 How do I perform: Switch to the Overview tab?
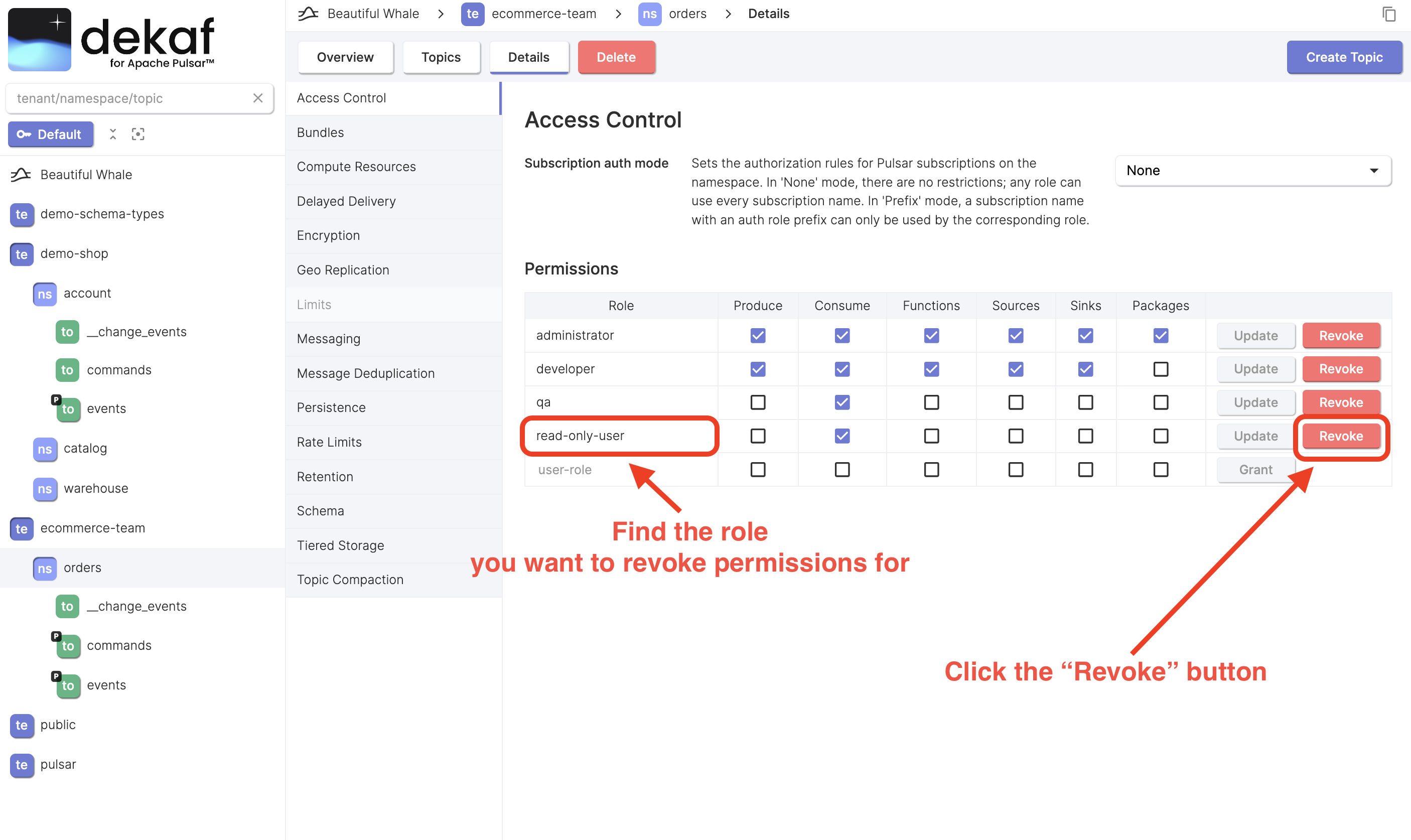(345, 56)
